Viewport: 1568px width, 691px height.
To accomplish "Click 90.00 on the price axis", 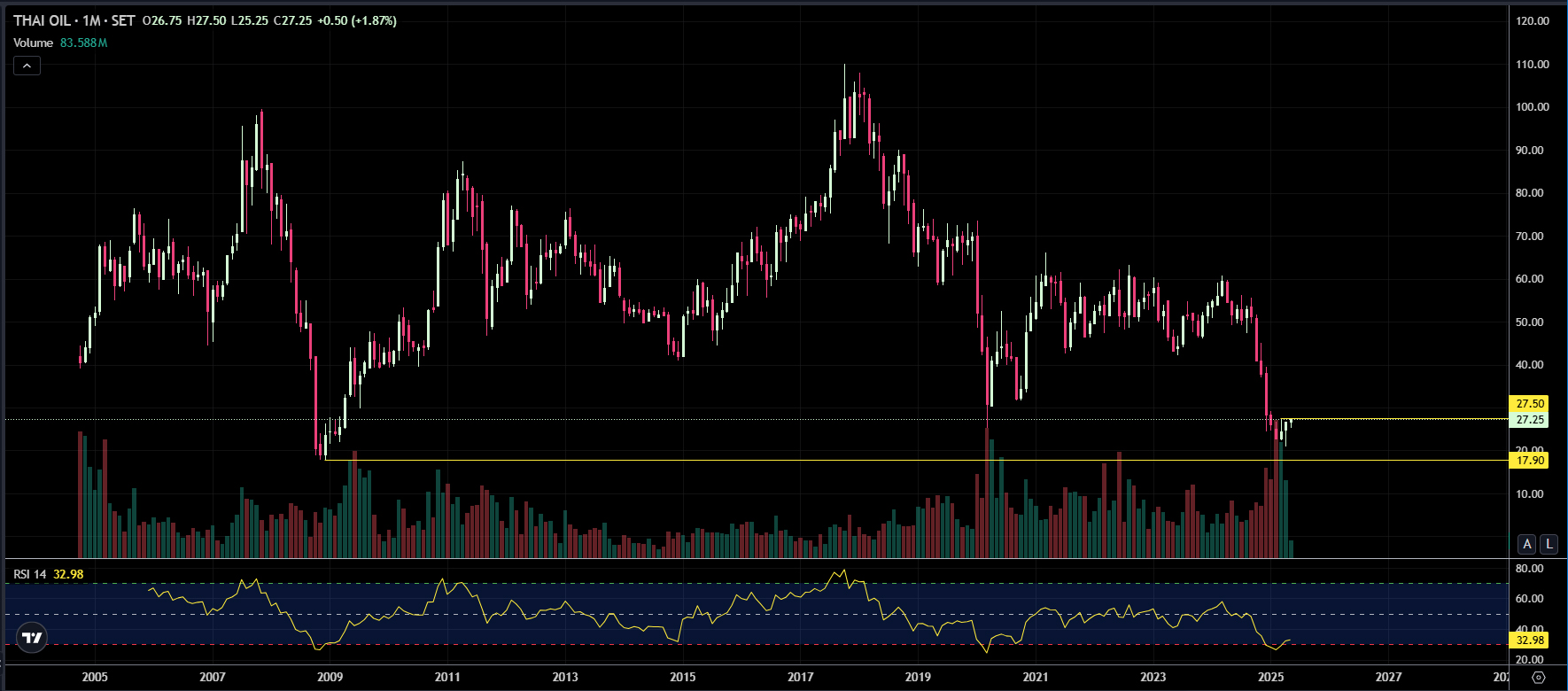I will click(x=1530, y=150).
